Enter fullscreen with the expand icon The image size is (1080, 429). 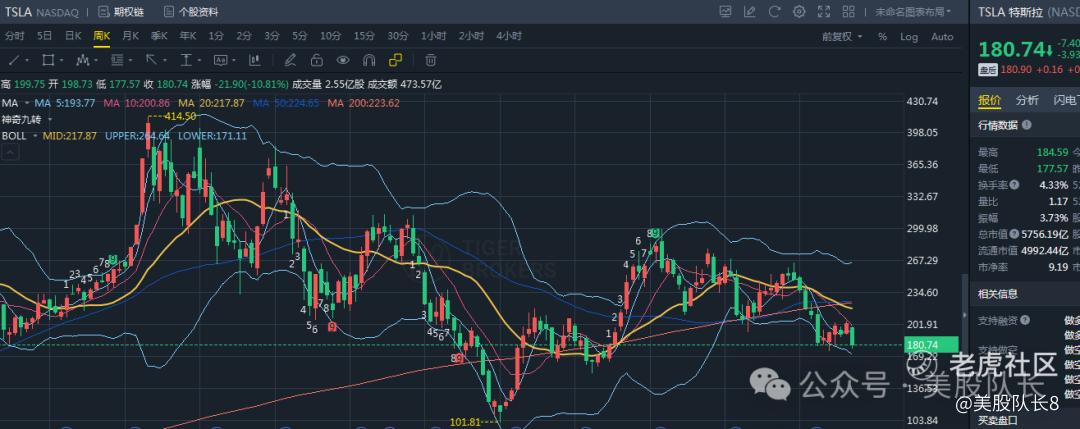824,12
